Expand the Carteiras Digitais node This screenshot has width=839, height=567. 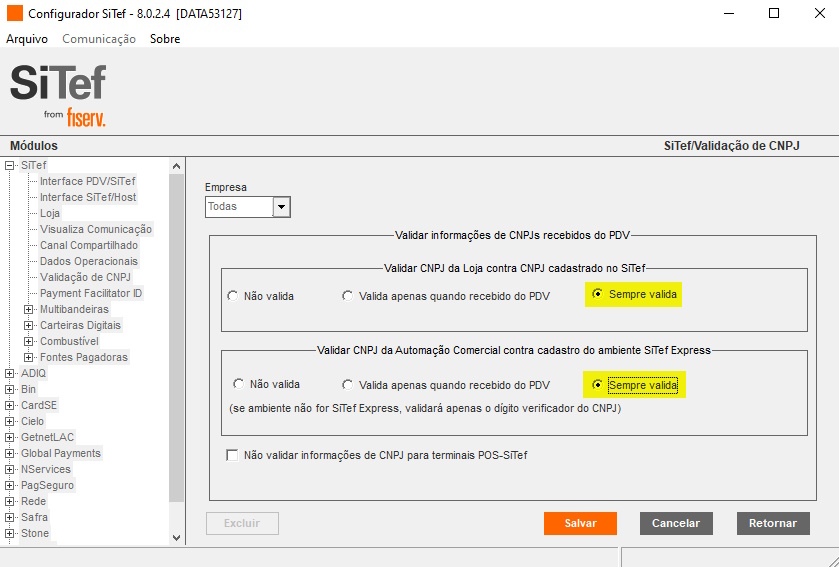[28, 326]
